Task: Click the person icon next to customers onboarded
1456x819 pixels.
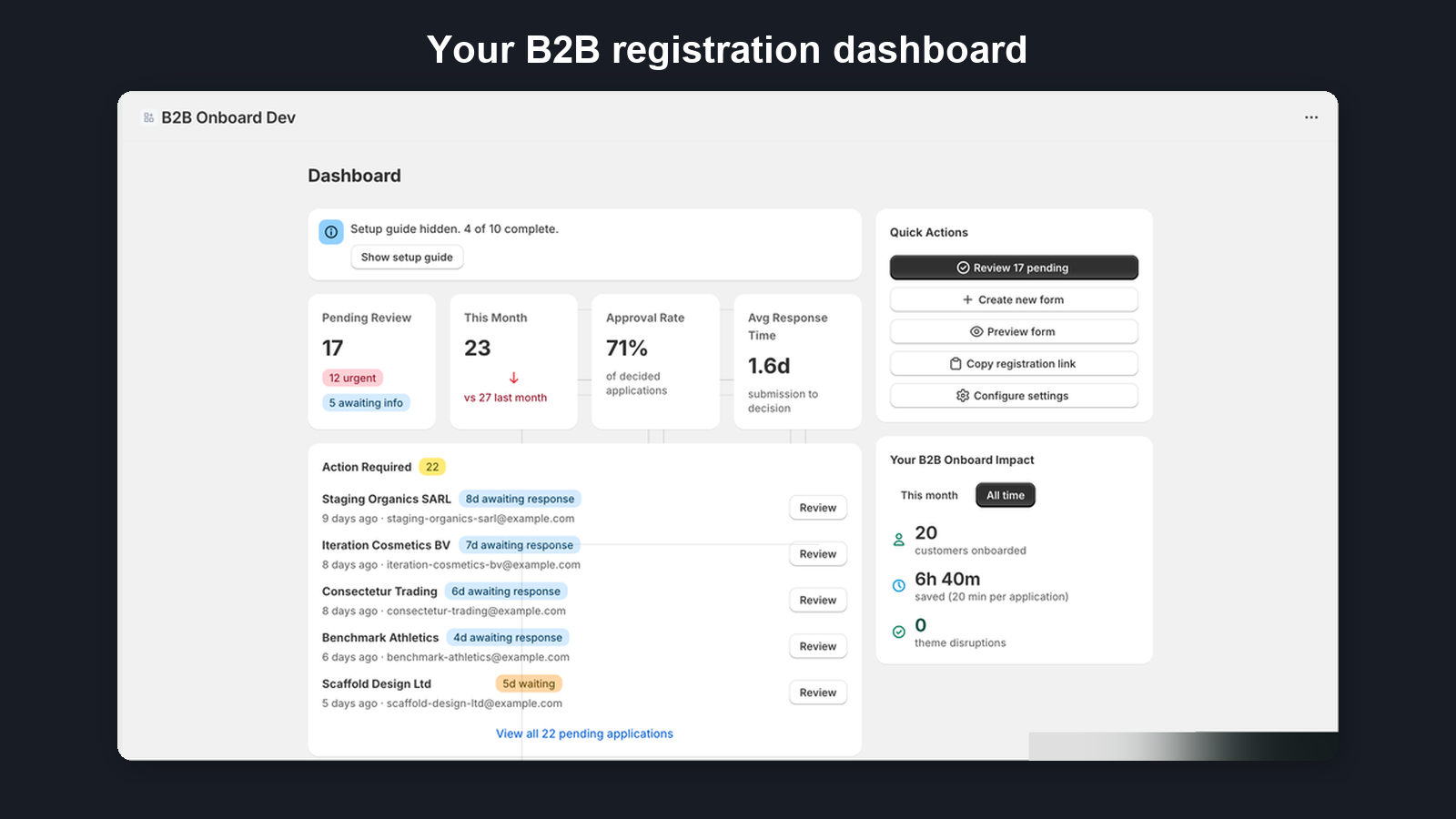Action: pos(897,538)
